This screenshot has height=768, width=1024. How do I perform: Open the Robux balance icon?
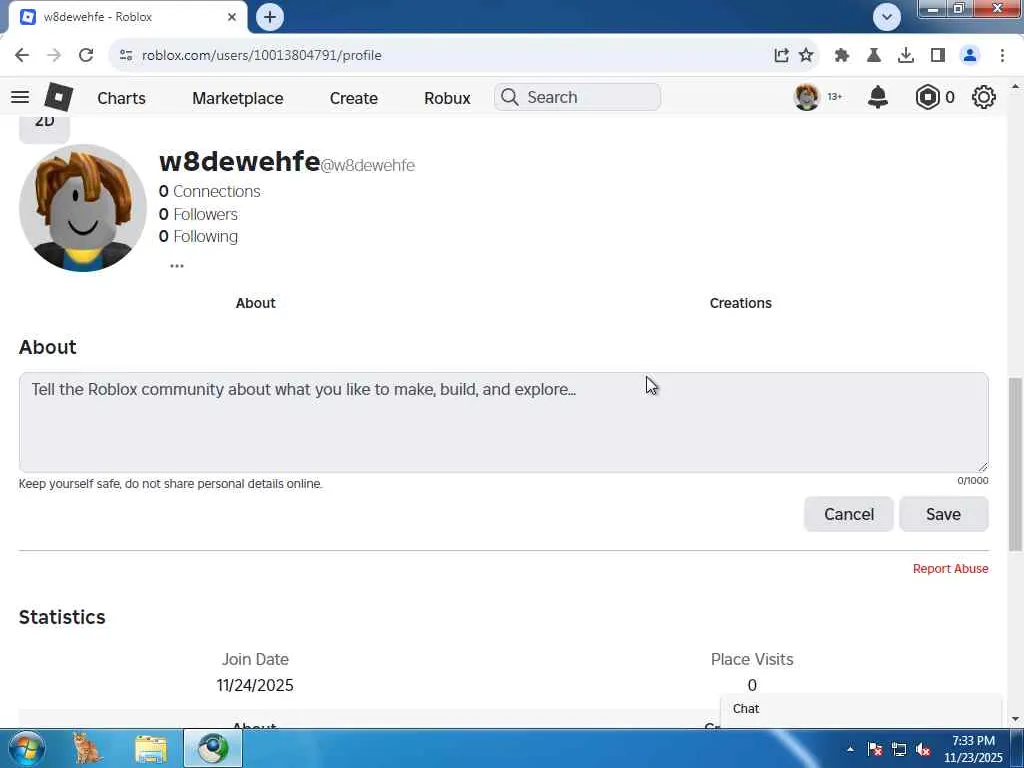point(927,97)
